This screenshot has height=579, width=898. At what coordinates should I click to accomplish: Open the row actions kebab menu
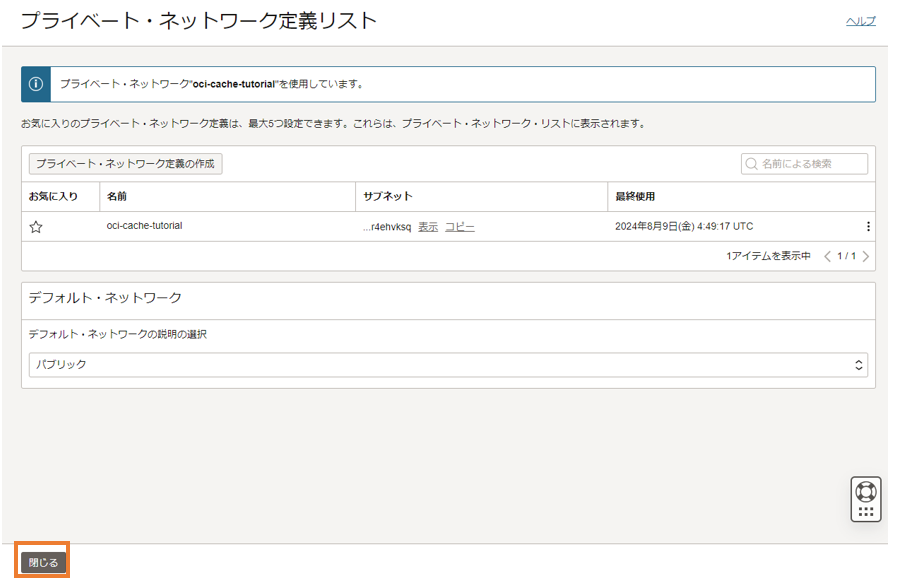click(868, 227)
